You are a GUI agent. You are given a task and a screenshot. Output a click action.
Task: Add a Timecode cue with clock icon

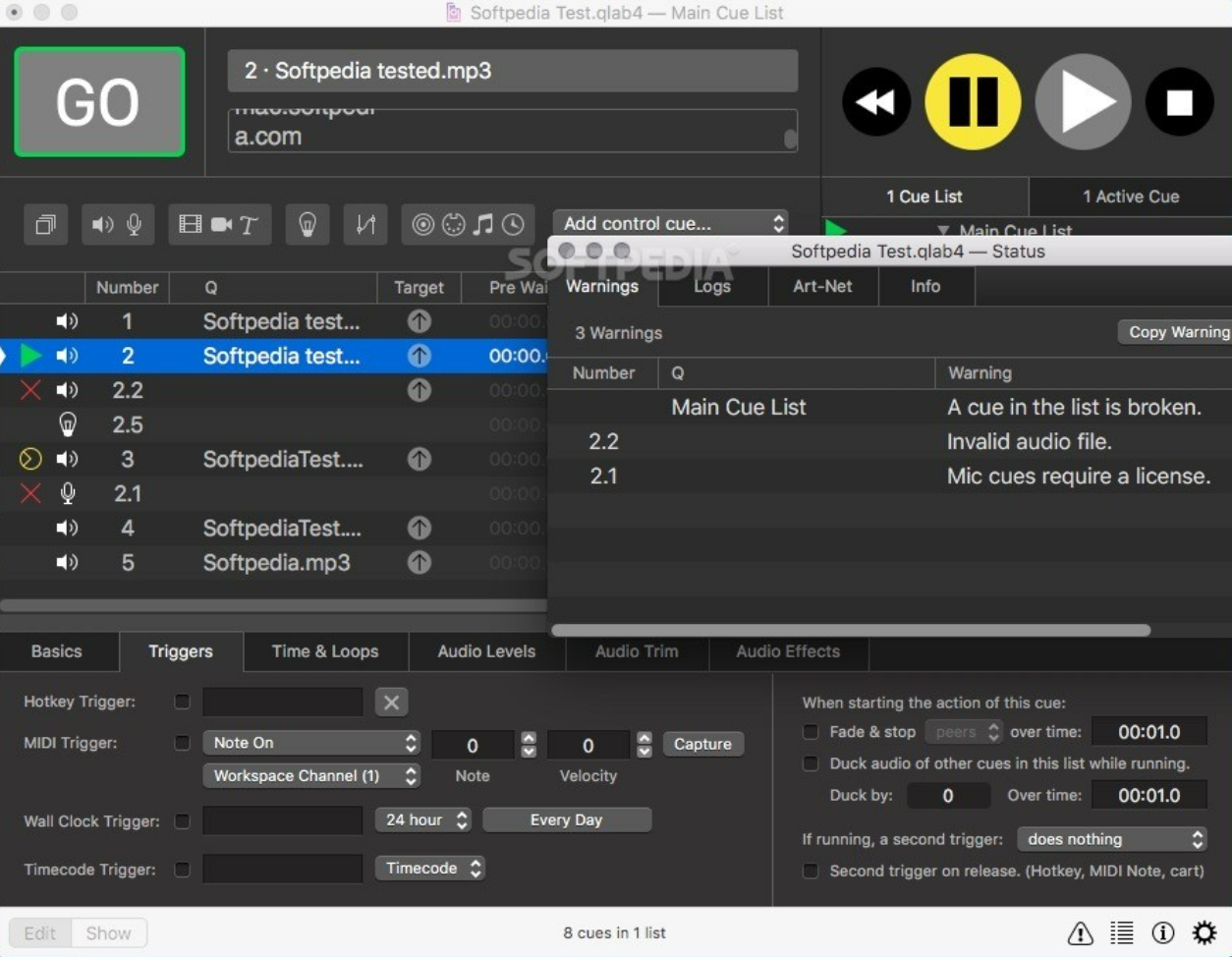click(513, 225)
